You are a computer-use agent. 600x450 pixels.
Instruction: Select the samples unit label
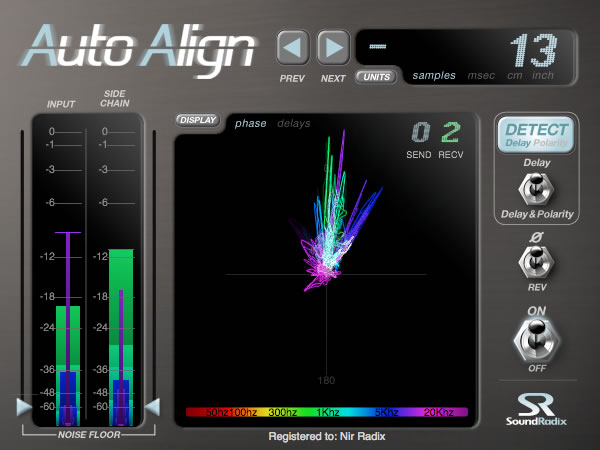[434, 75]
